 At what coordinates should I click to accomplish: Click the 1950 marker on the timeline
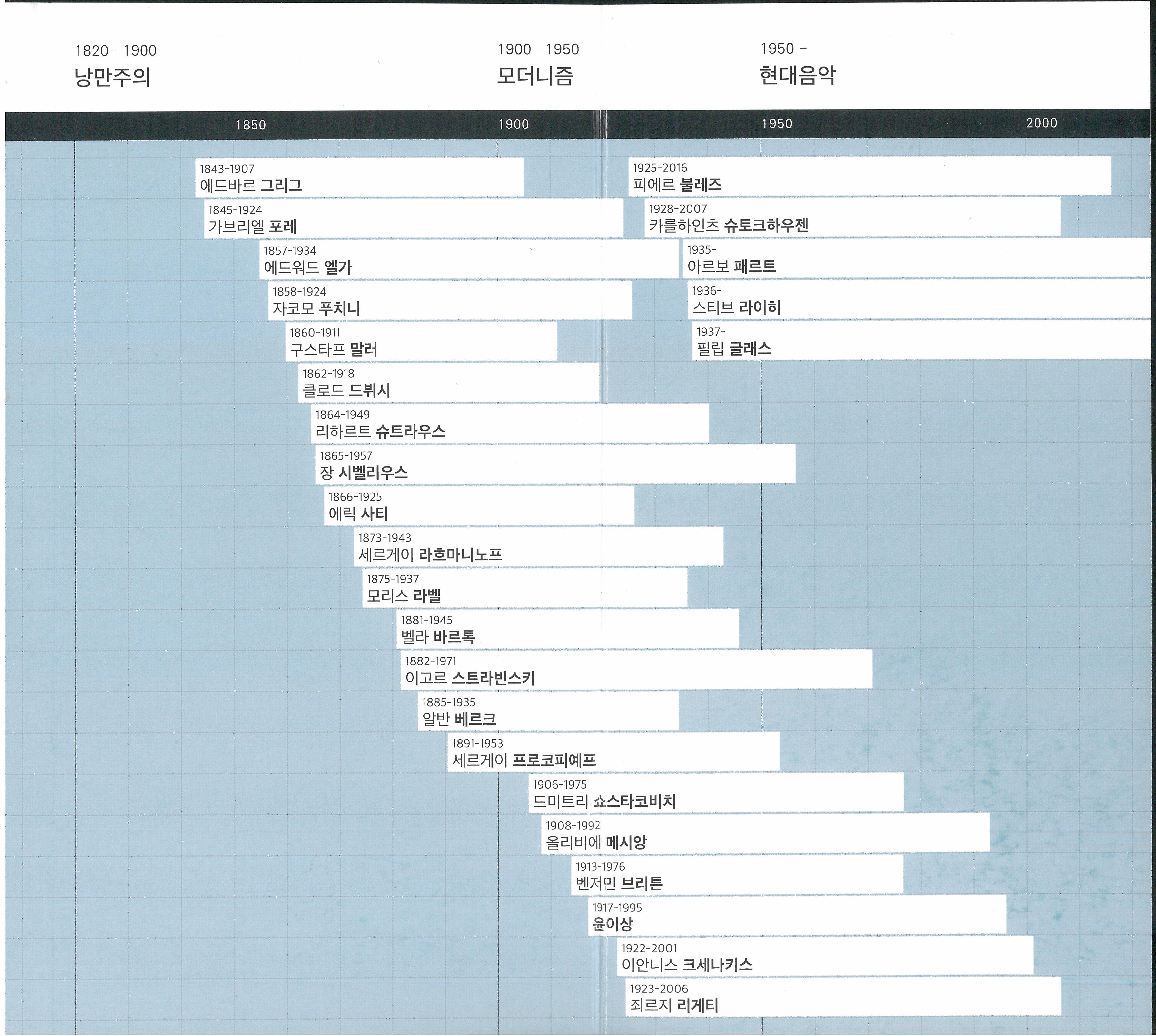[x=777, y=124]
